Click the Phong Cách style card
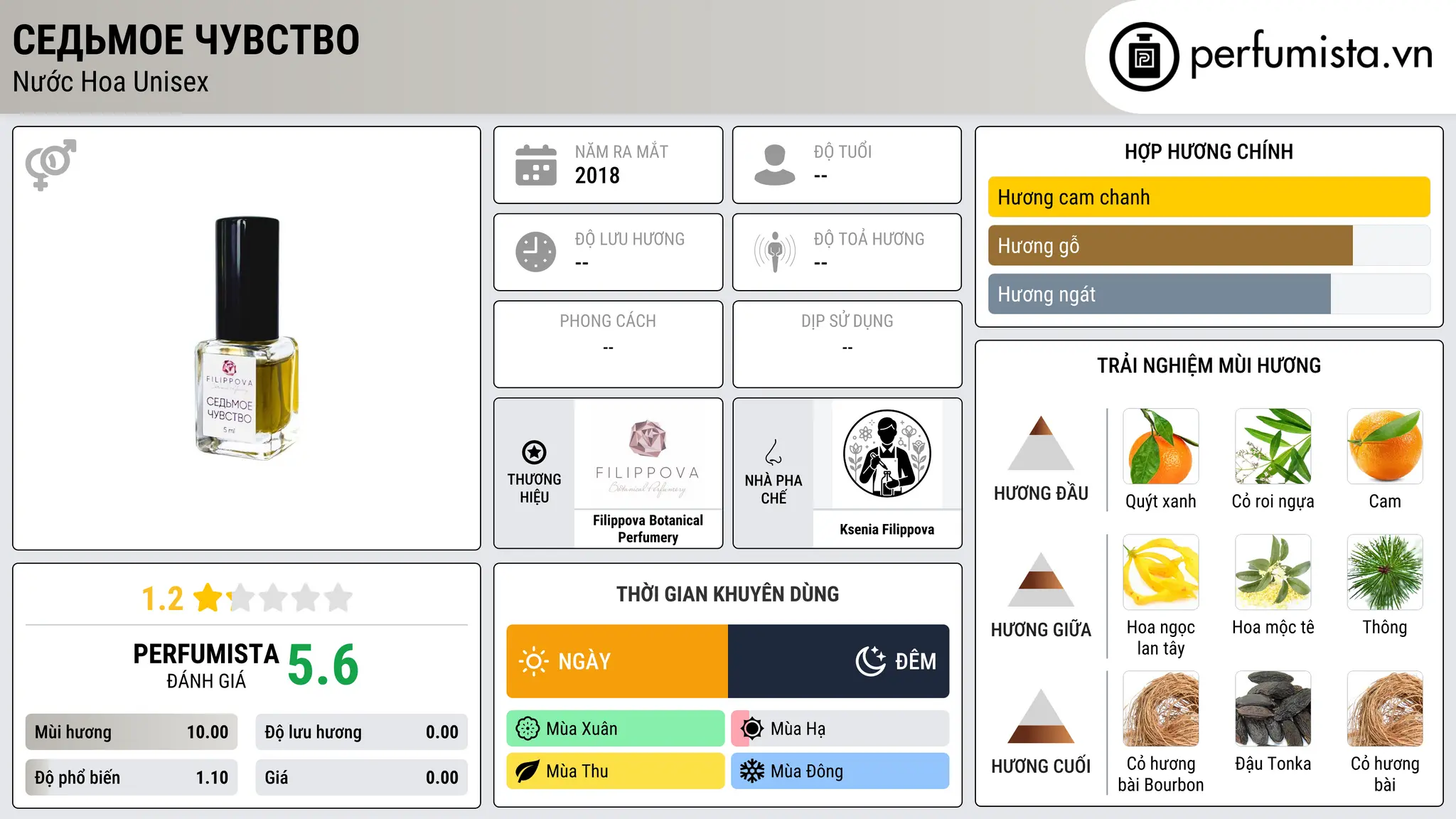The height and width of the screenshot is (819, 1456). coord(608,344)
